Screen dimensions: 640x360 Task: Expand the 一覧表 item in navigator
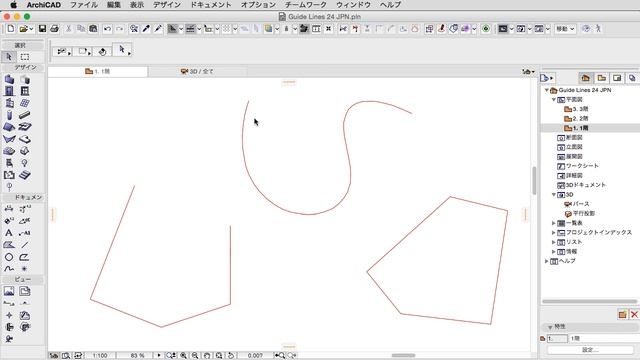point(554,223)
